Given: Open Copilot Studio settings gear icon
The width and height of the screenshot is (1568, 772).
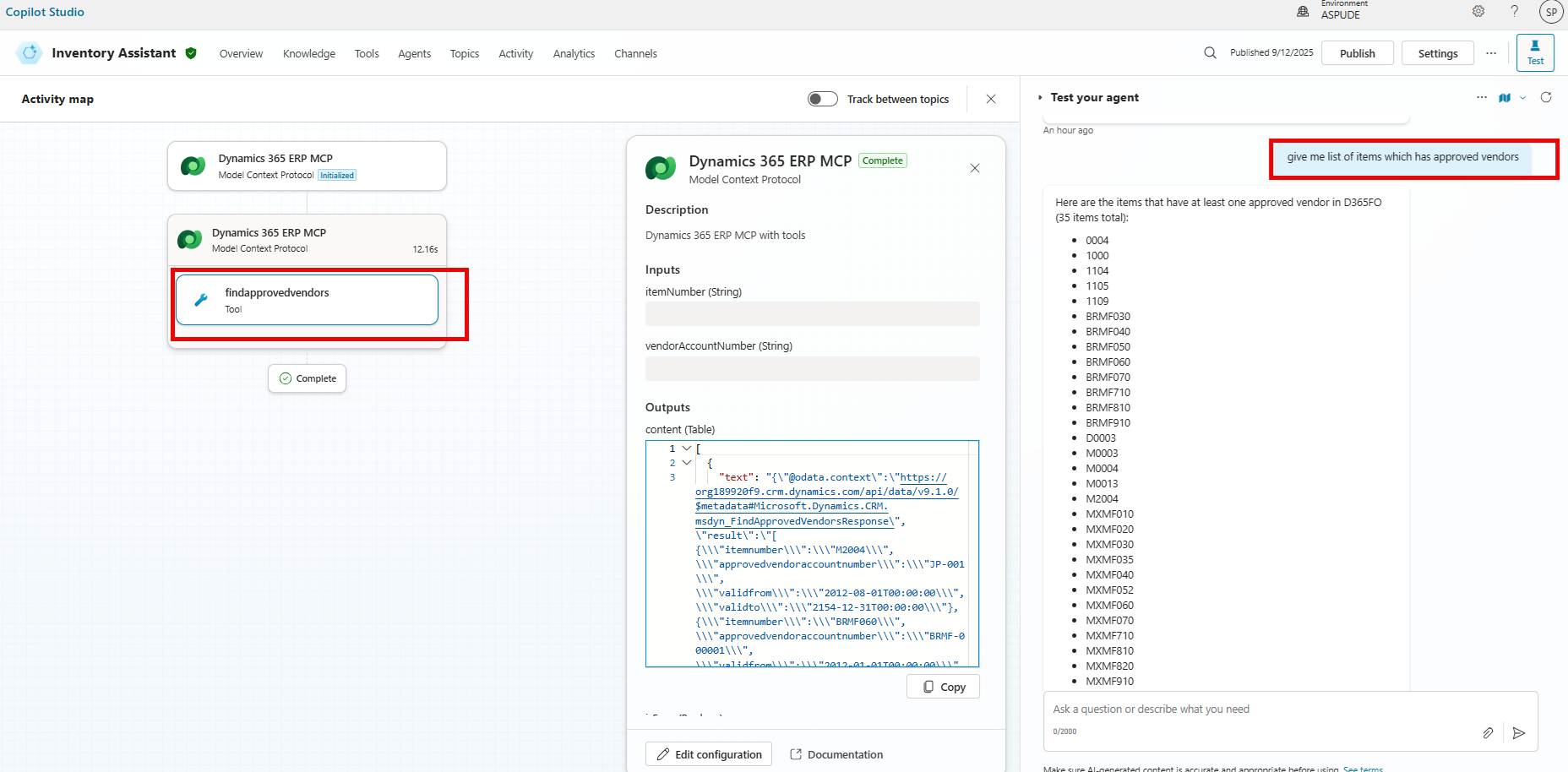Looking at the screenshot, I should 1478,11.
